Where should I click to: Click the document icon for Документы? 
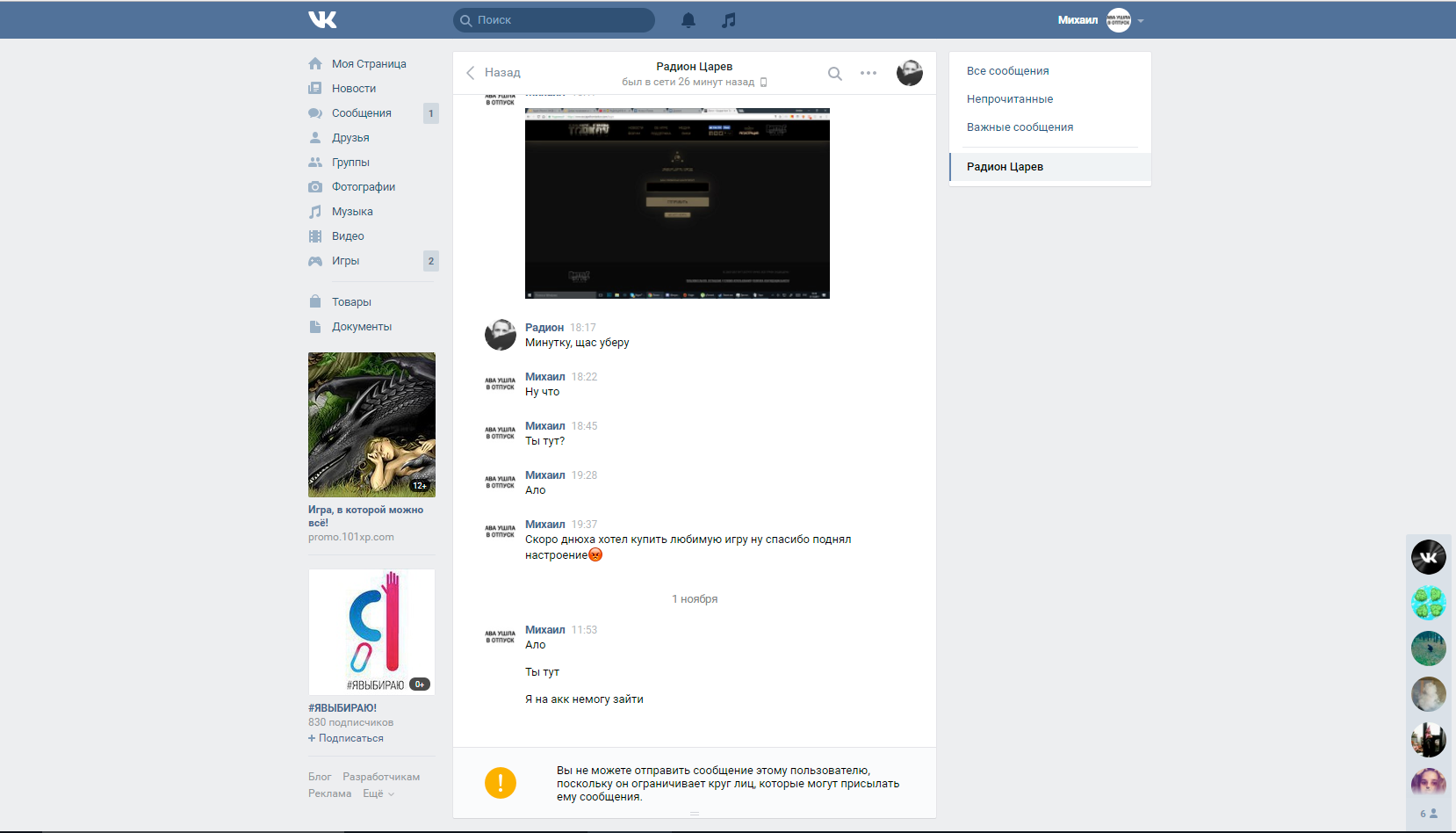pyautogui.click(x=315, y=326)
